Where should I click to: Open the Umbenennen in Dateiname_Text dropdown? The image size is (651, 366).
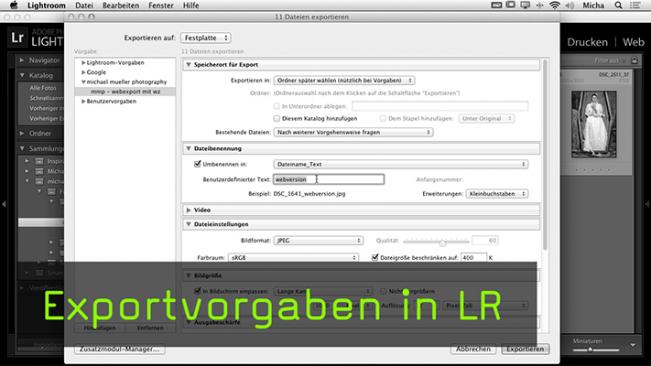pos(401,164)
